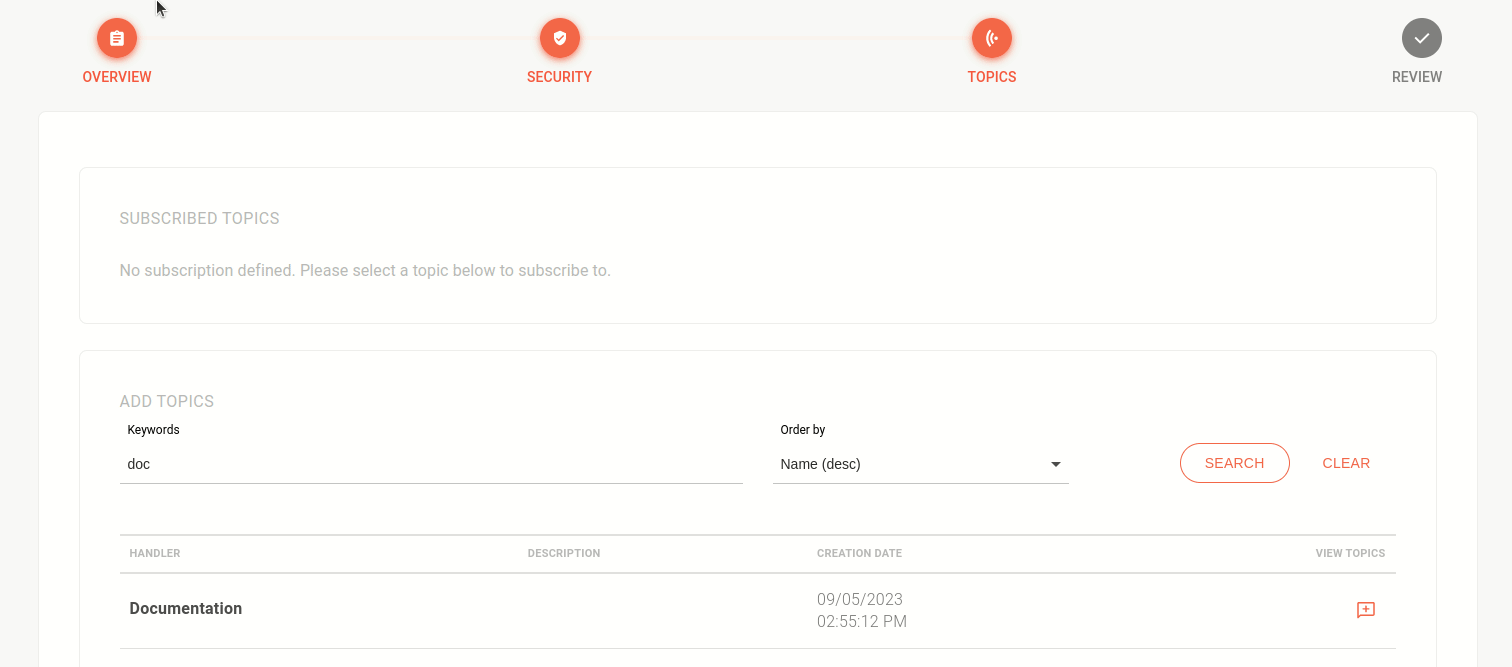
Task: Click the CREATION DATE column header
Action: 858,553
